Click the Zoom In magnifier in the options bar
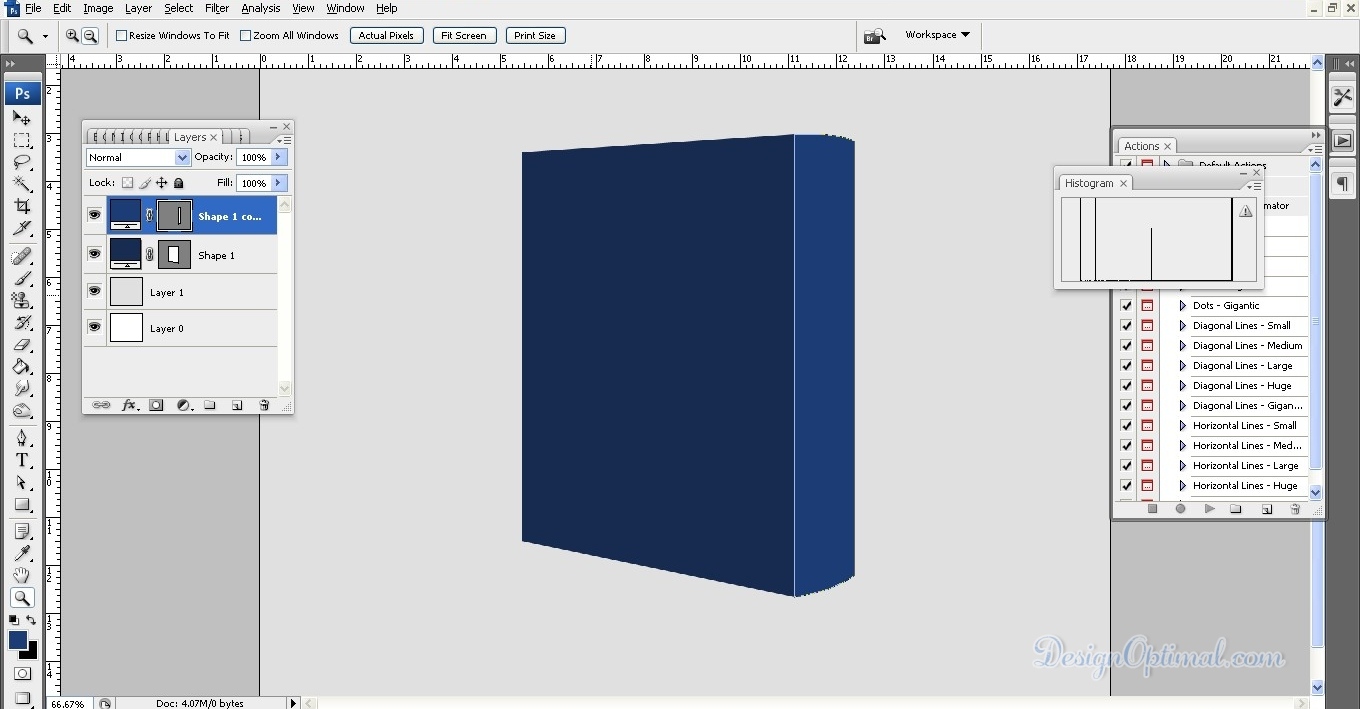 tap(72, 36)
